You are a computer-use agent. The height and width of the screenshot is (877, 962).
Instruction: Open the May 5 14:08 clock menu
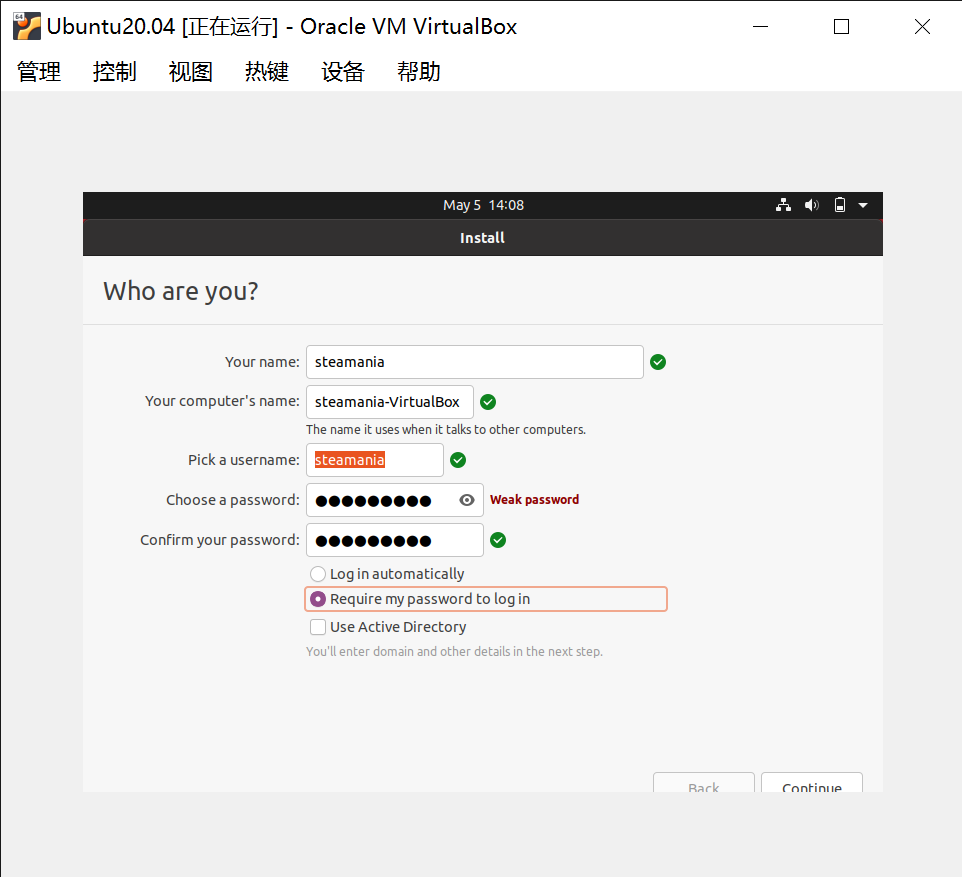click(483, 205)
